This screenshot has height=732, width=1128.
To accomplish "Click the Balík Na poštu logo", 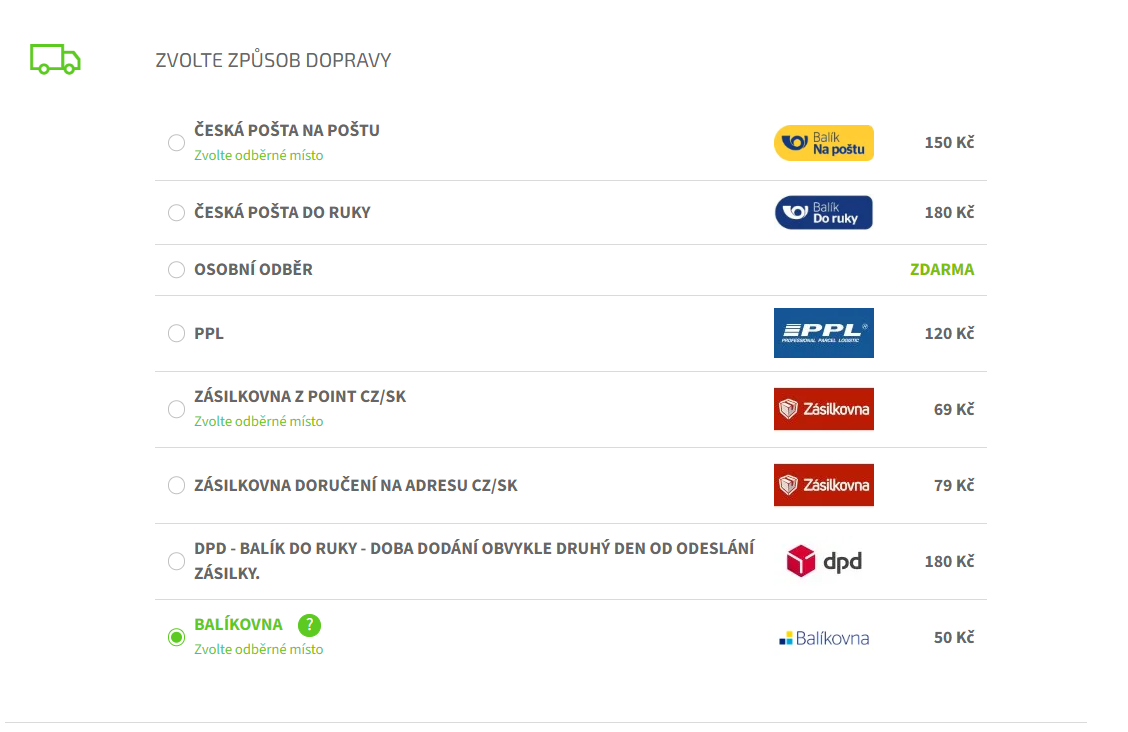I will (x=824, y=143).
